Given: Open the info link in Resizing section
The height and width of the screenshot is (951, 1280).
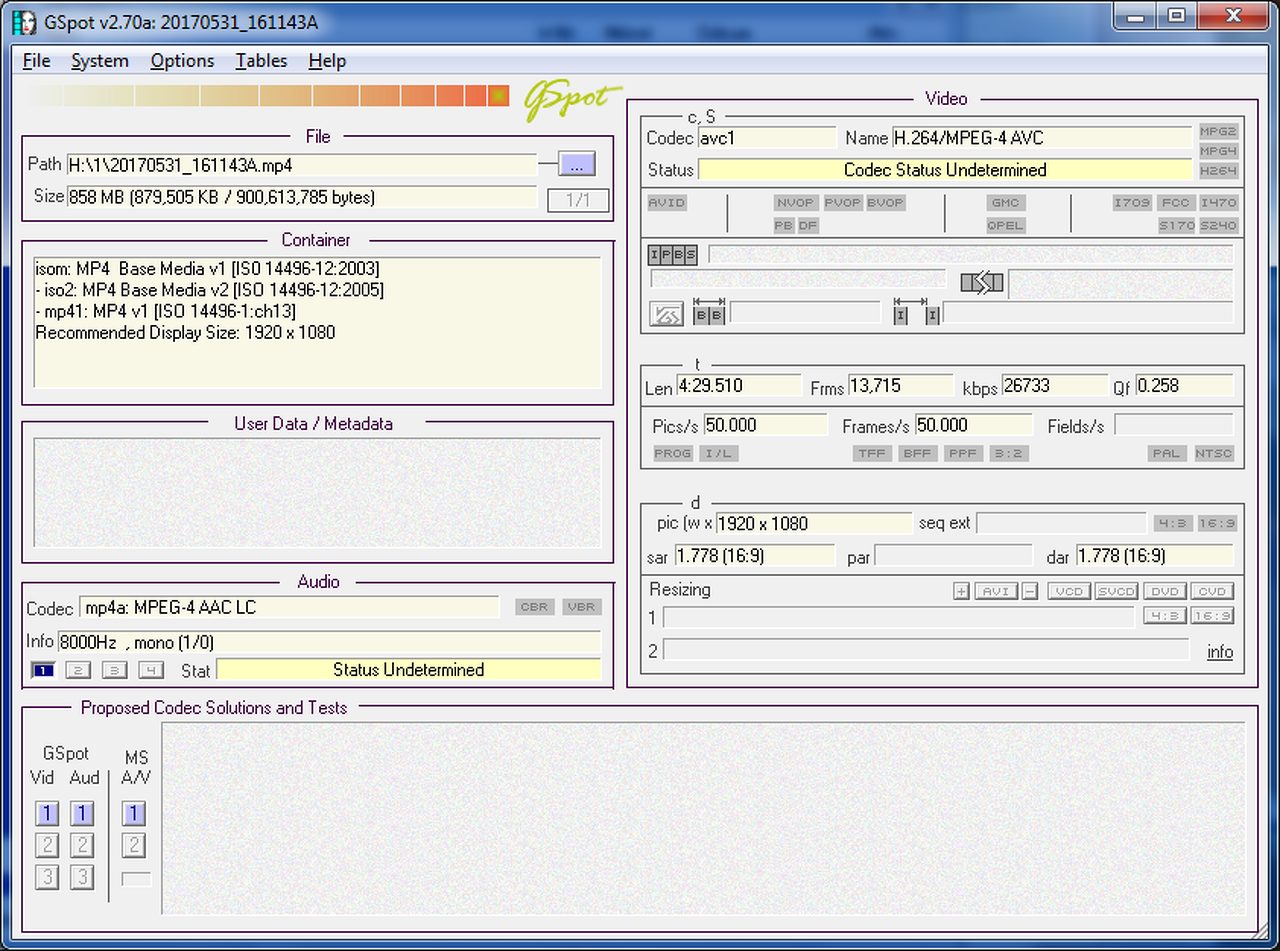Looking at the screenshot, I should click(1220, 652).
